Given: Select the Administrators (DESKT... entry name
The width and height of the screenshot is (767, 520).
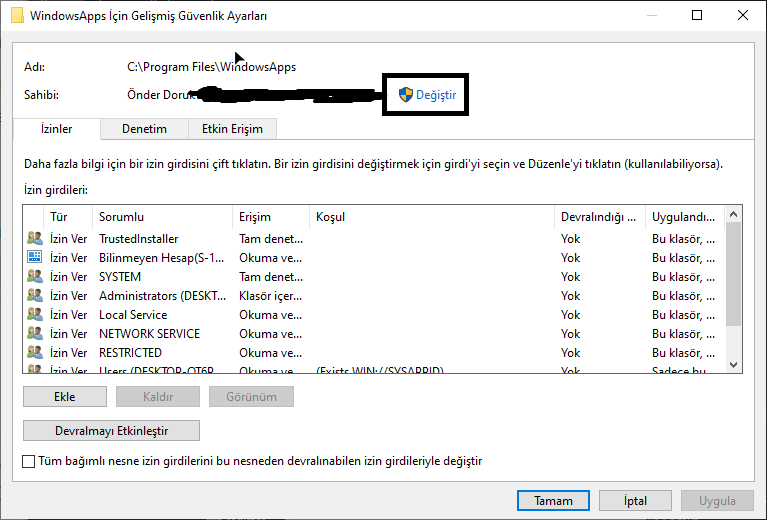Looking at the screenshot, I should [x=162, y=296].
